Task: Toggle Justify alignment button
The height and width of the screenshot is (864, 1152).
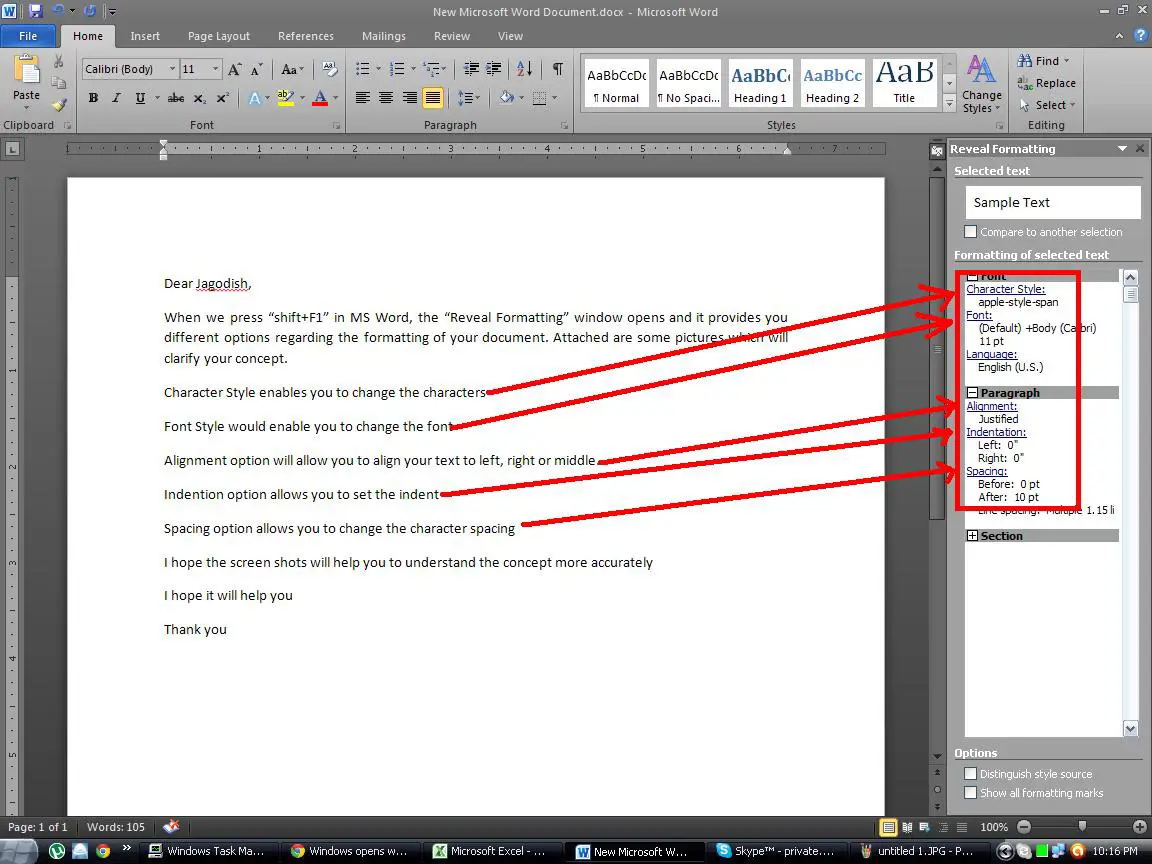Action: (433, 98)
